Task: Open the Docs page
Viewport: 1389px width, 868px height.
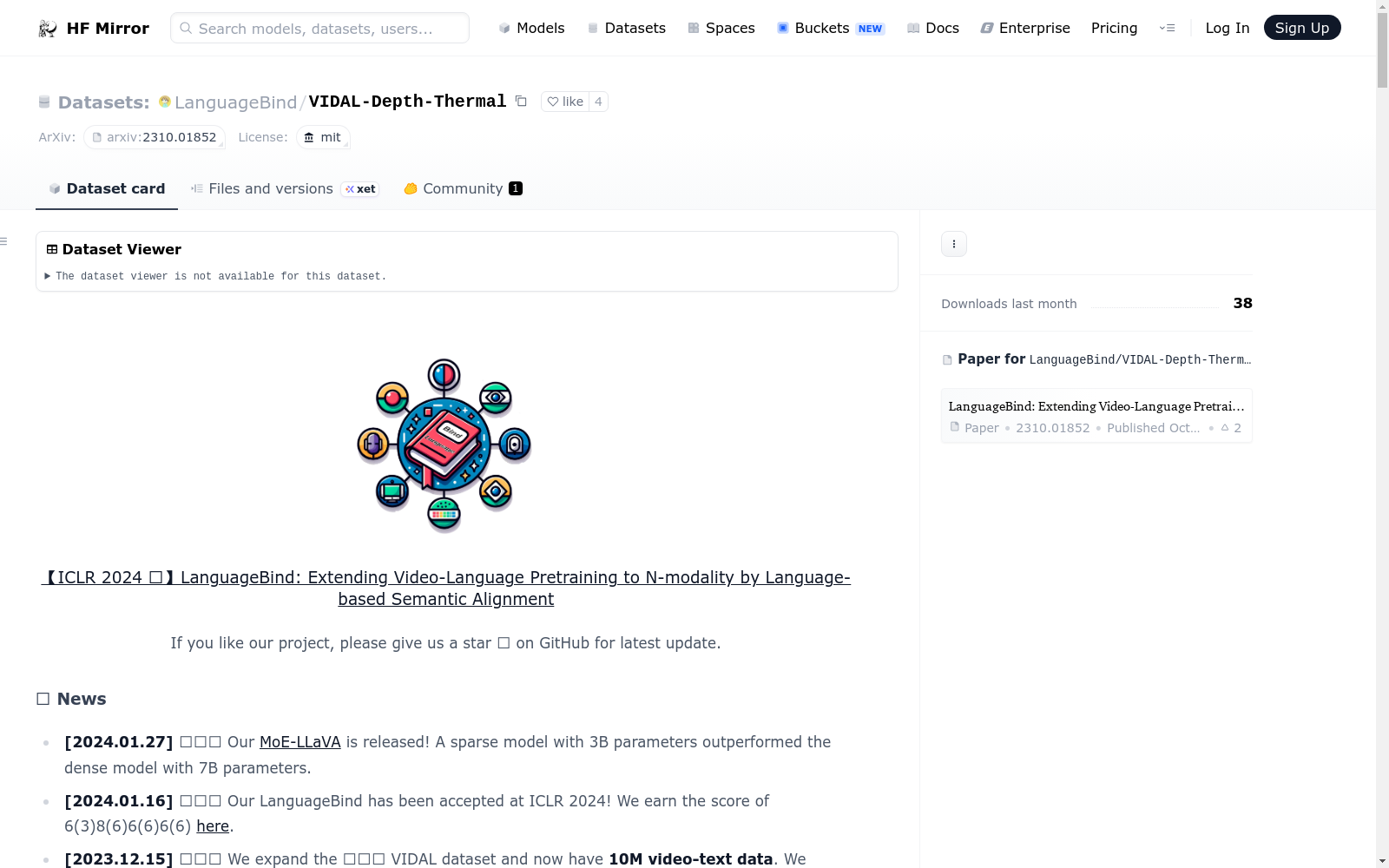Action: tap(933, 28)
